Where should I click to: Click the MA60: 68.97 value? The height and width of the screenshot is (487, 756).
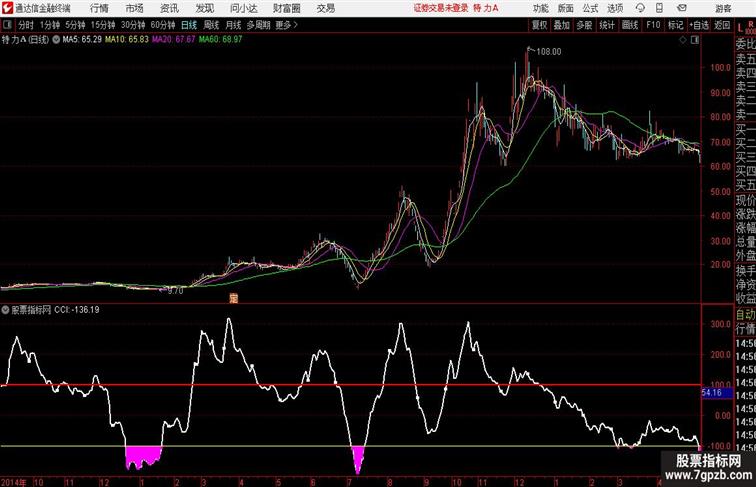220,40
